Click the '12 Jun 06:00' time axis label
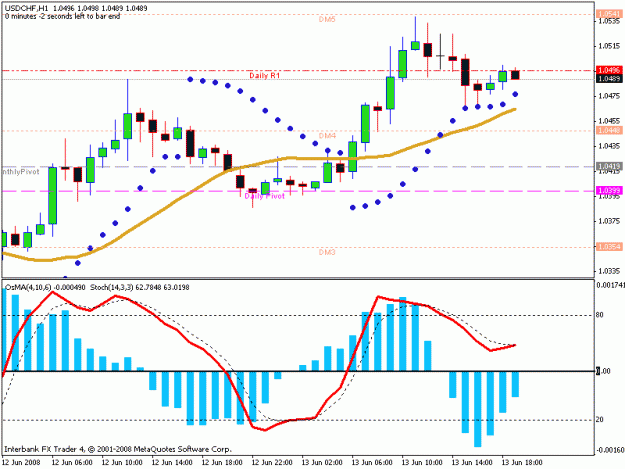This screenshot has width=625, height=469. coord(72,463)
